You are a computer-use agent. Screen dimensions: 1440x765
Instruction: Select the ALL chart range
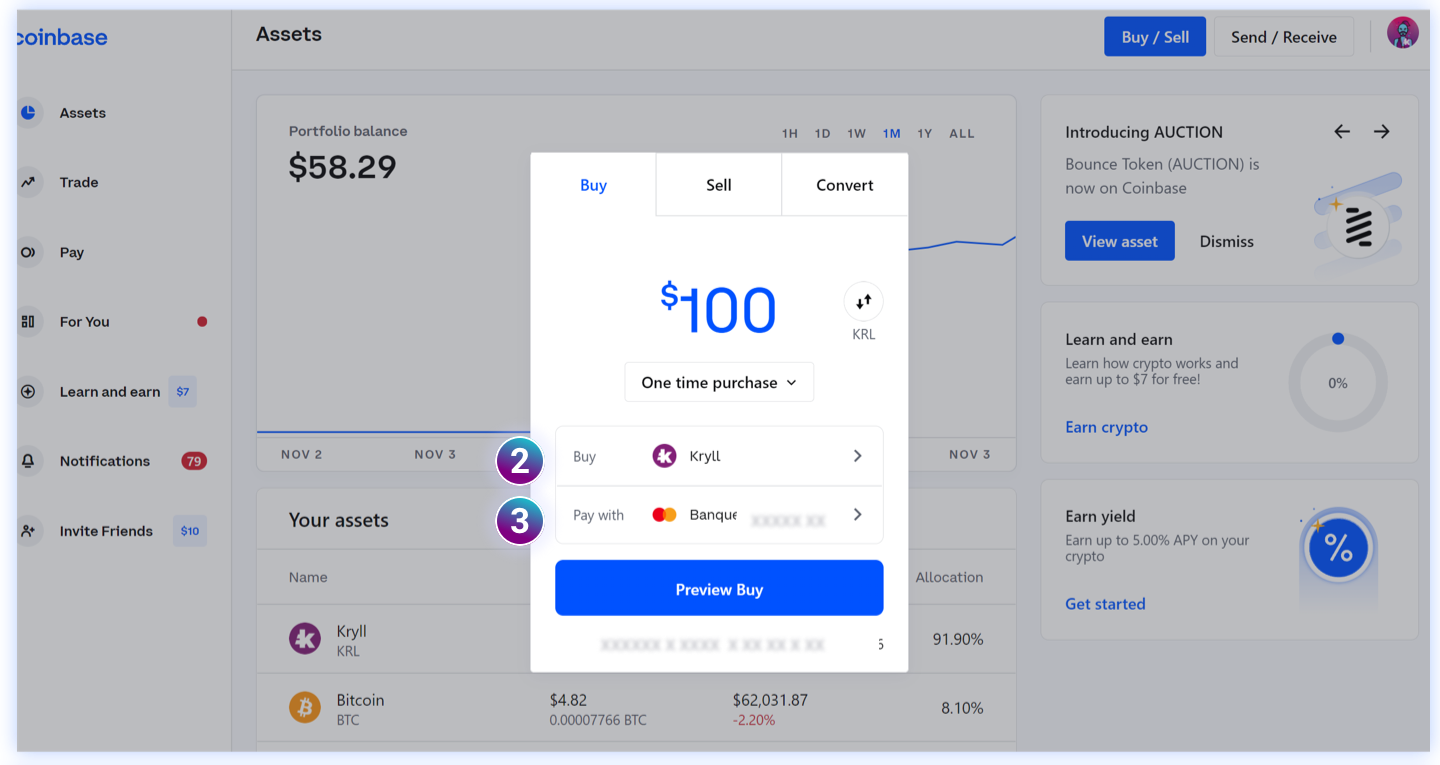[962, 133]
